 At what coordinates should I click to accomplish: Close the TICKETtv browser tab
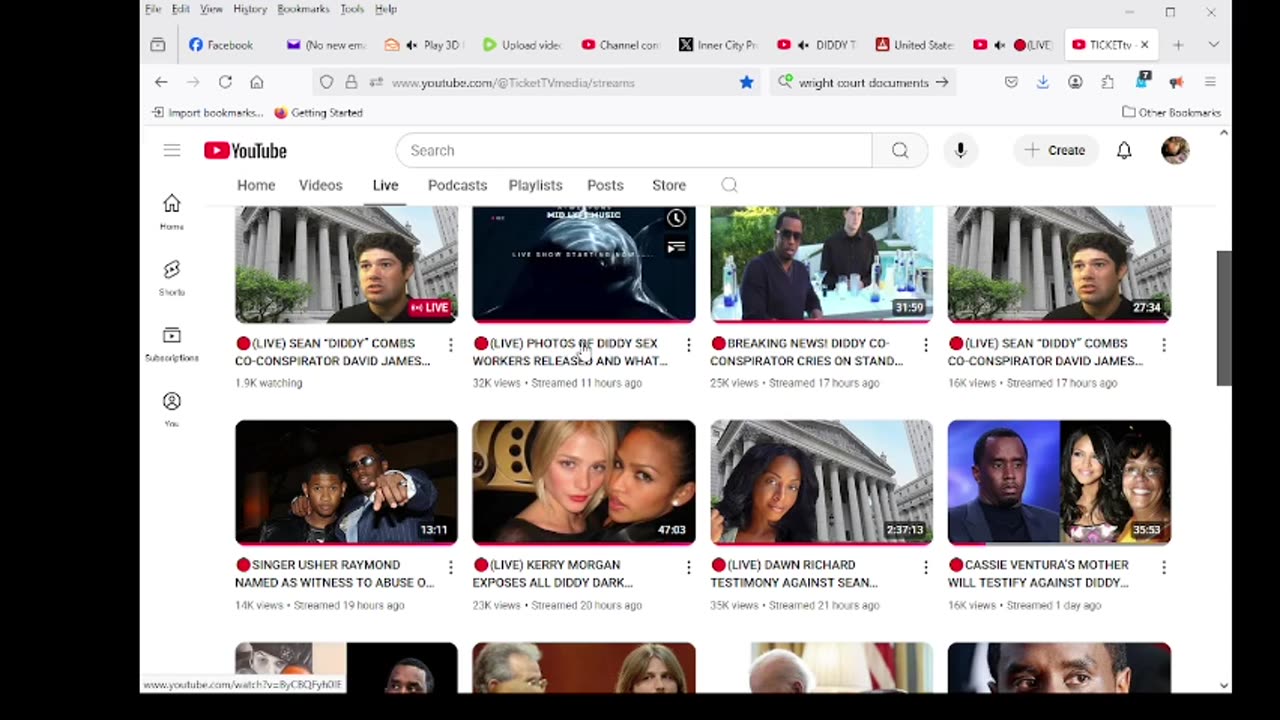click(1145, 45)
